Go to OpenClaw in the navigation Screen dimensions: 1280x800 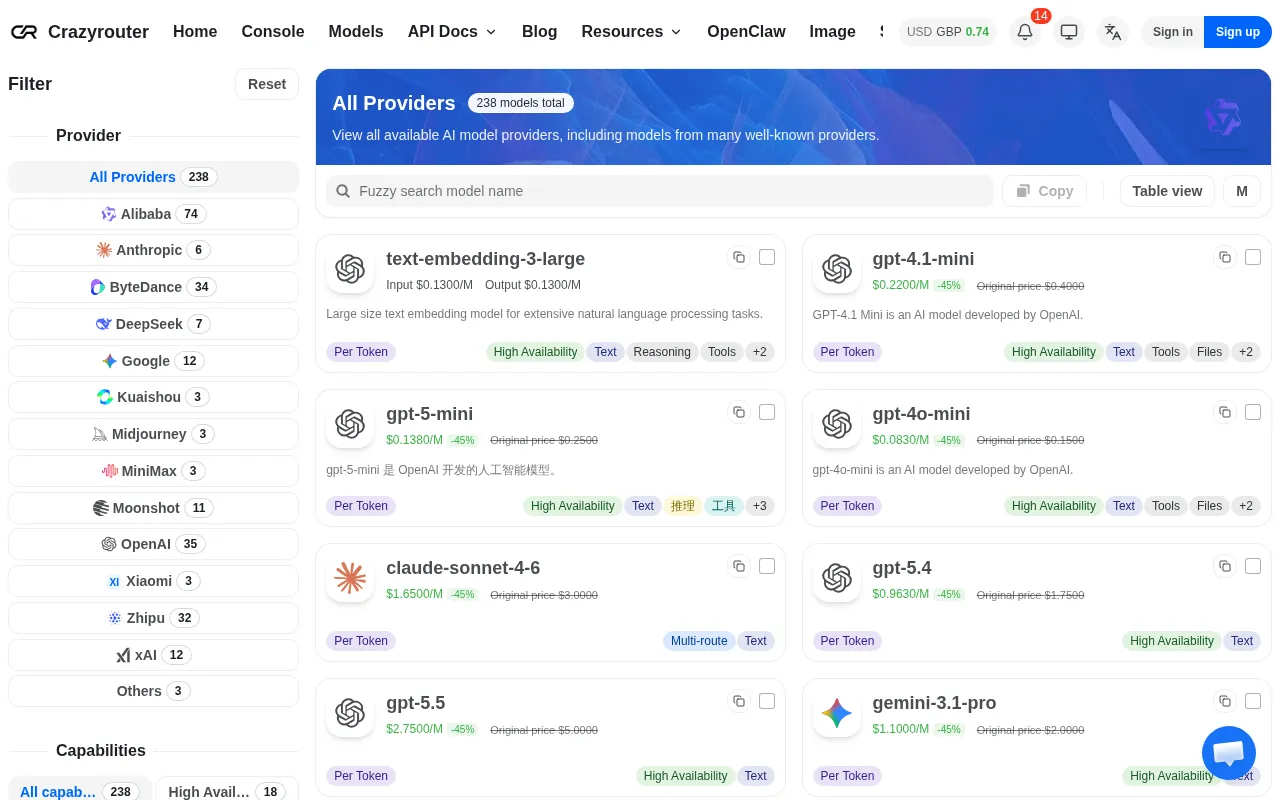point(746,32)
